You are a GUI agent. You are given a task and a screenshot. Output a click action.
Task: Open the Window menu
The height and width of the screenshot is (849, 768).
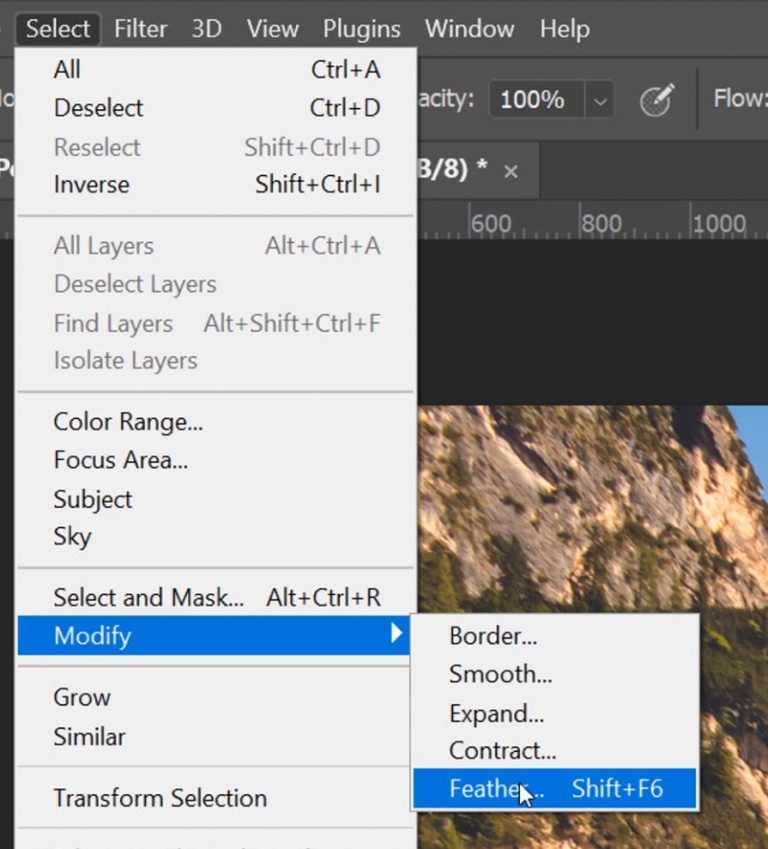(x=468, y=28)
